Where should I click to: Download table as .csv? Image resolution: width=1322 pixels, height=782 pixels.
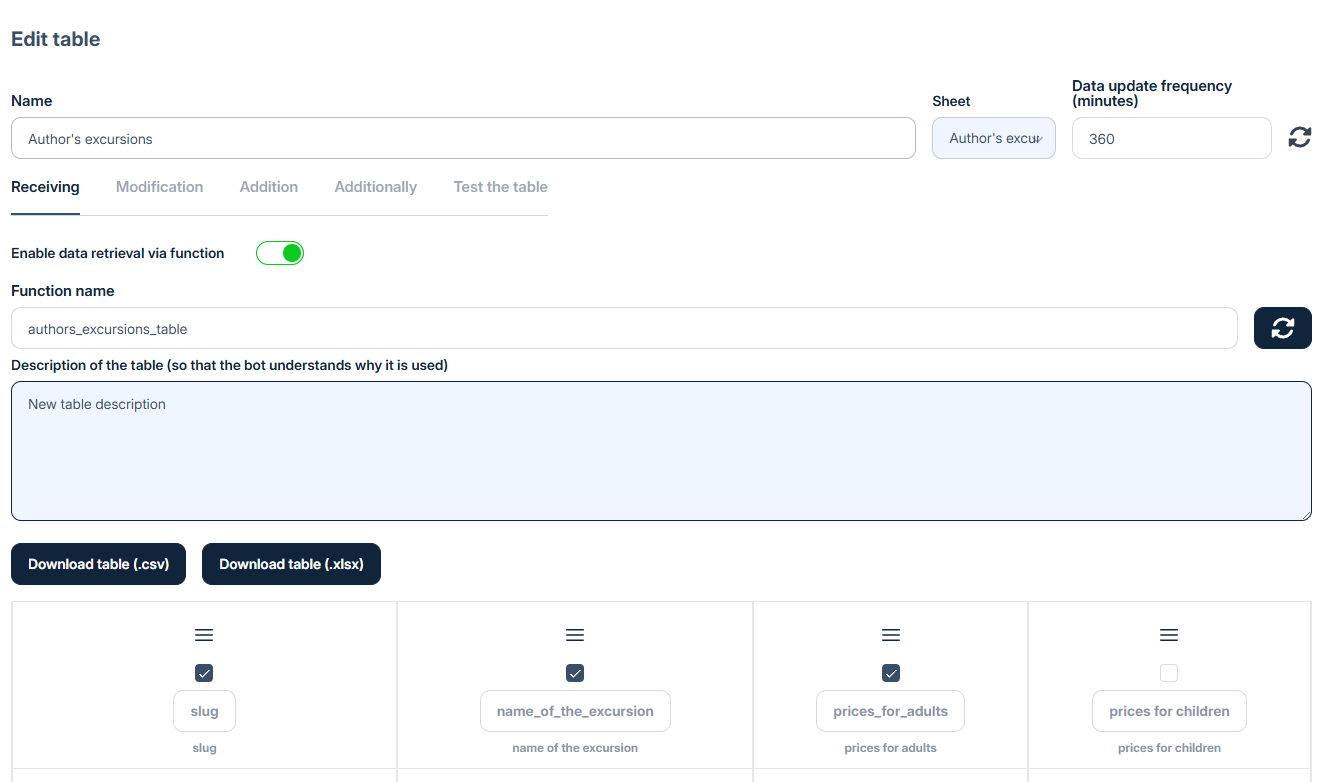[99, 564]
